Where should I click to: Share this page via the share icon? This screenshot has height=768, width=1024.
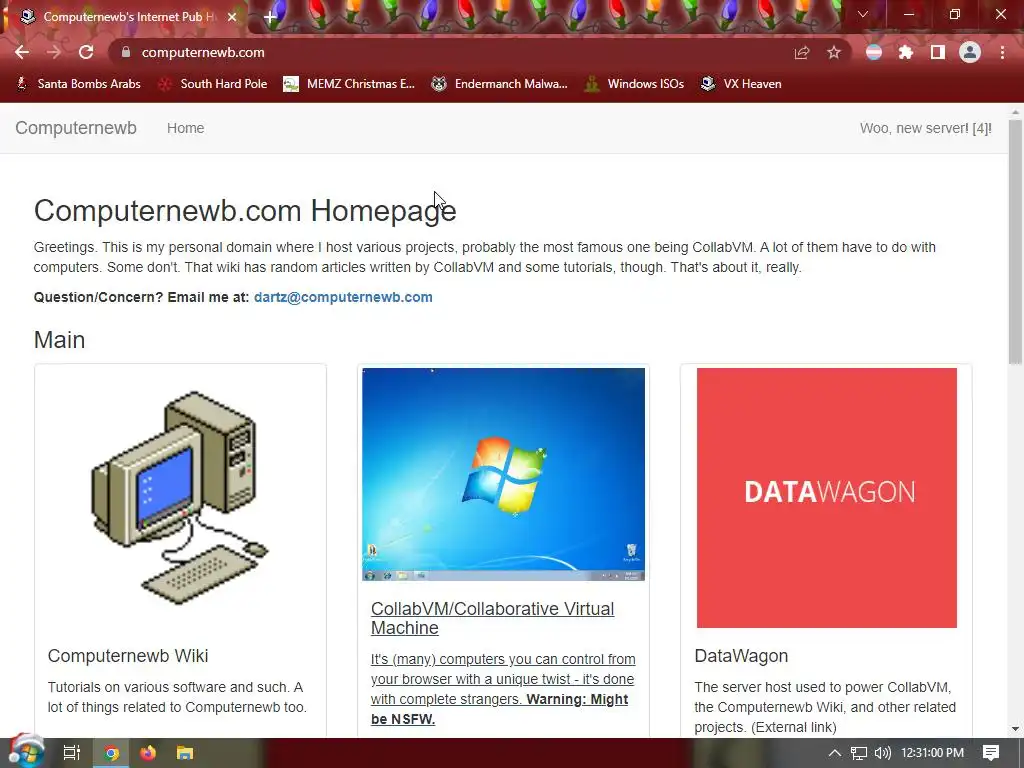click(801, 52)
